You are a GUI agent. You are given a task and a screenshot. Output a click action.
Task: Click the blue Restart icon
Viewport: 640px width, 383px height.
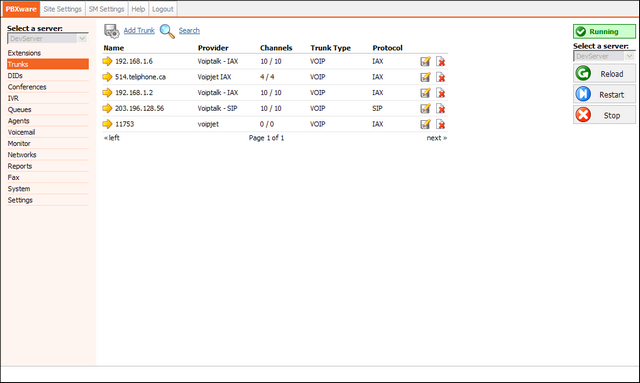pyautogui.click(x=583, y=94)
